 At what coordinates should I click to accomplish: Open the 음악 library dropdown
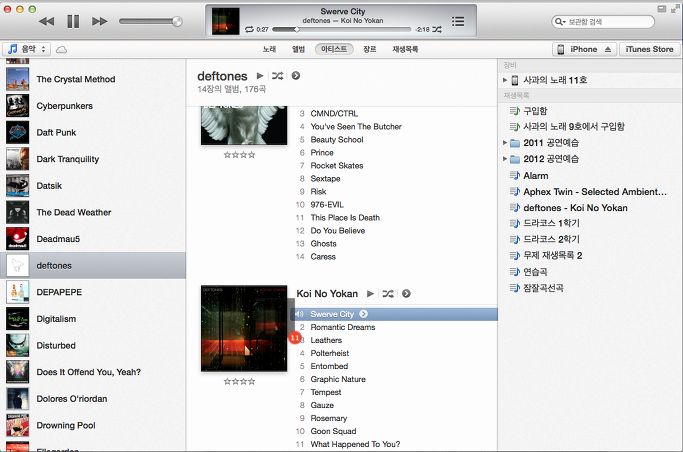tap(27, 49)
